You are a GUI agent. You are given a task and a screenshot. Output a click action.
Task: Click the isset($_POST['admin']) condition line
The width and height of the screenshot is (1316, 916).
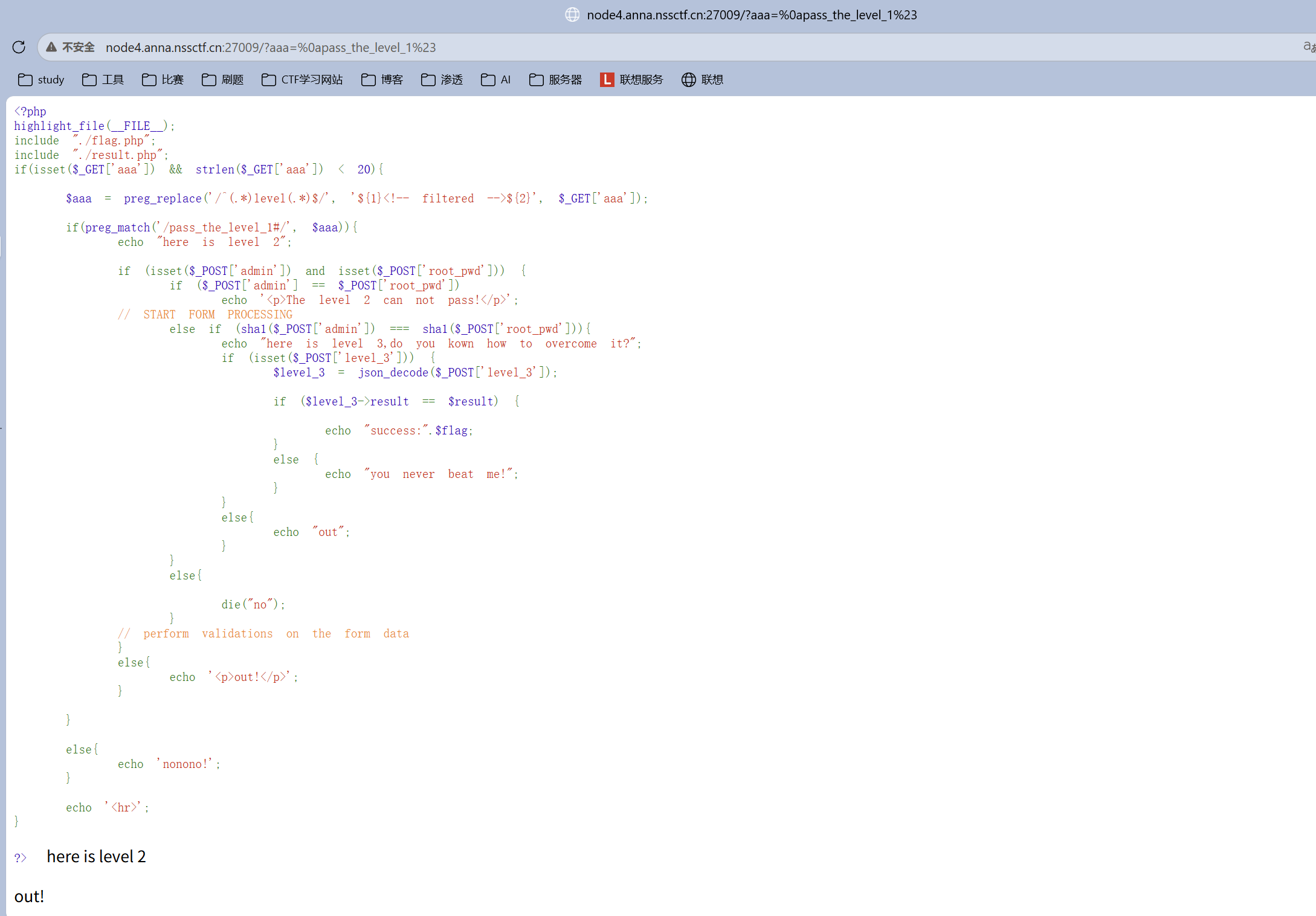coord(322,271)
